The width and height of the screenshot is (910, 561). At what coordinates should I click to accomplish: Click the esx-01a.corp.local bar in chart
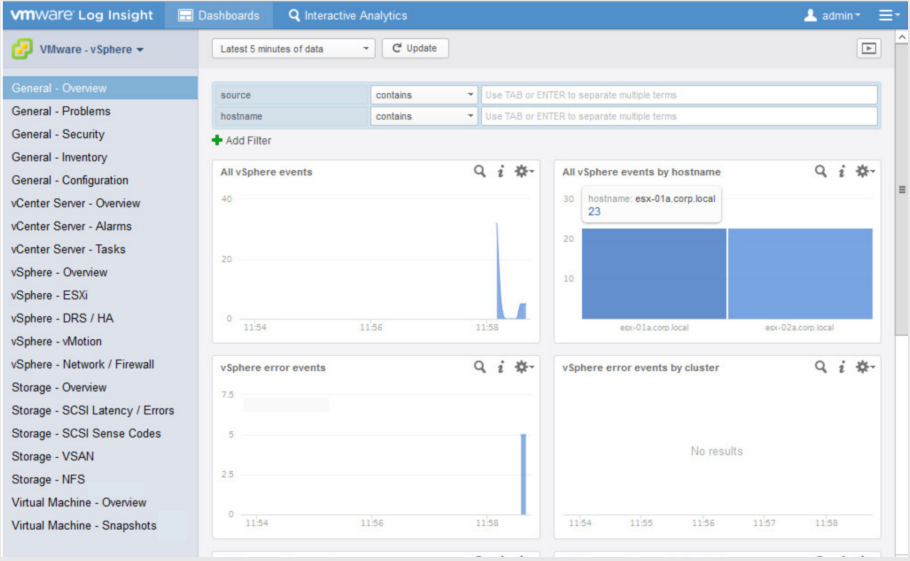click(x=654, y=273)
